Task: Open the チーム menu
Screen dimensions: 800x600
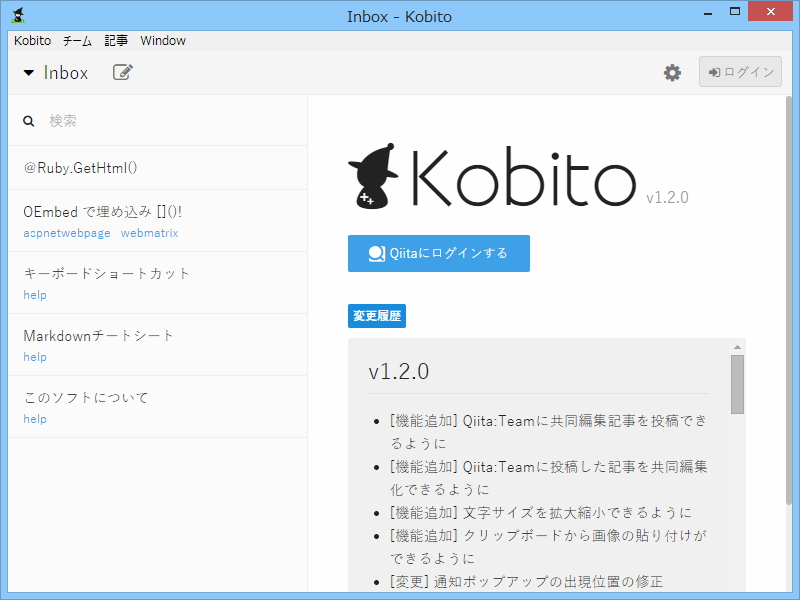Action: (x=76, y=41)
